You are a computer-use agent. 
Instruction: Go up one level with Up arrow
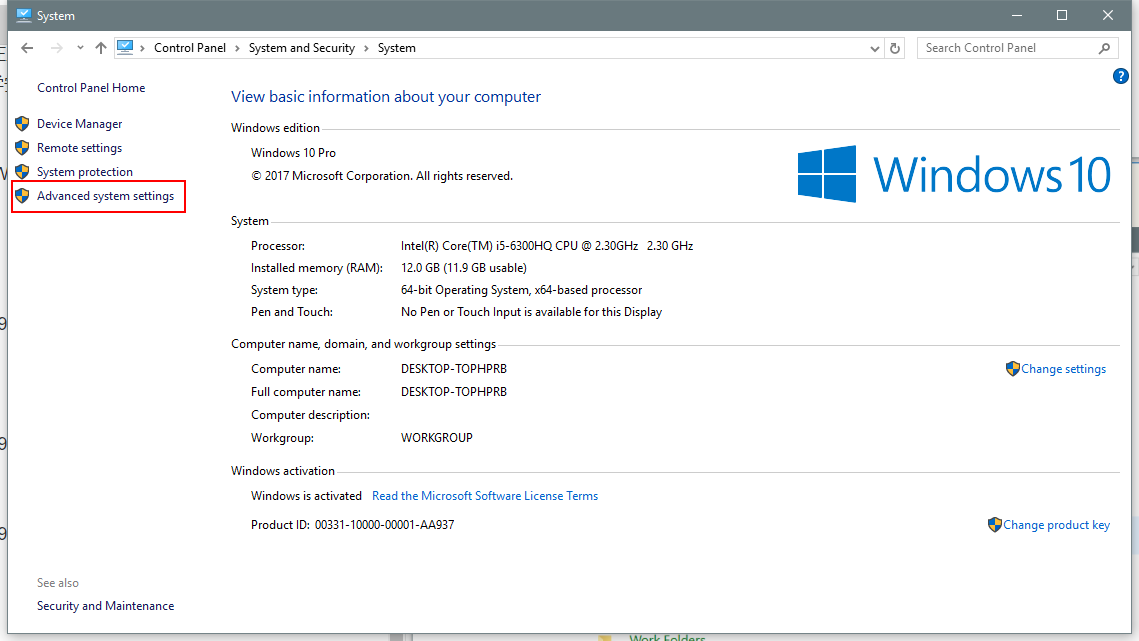(100, 48)
